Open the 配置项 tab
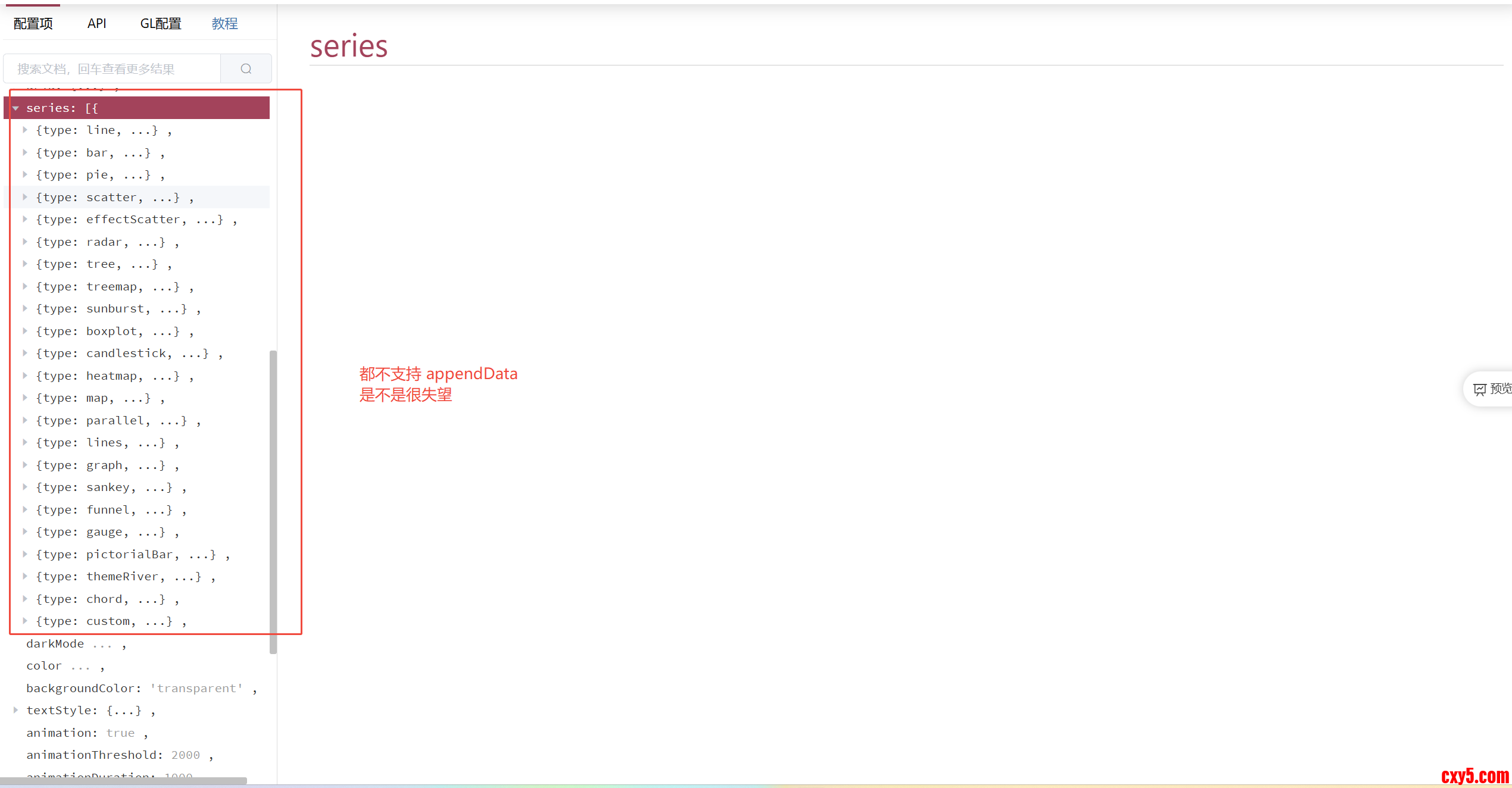Viewport: 1512px width, 788px height. 33,24
